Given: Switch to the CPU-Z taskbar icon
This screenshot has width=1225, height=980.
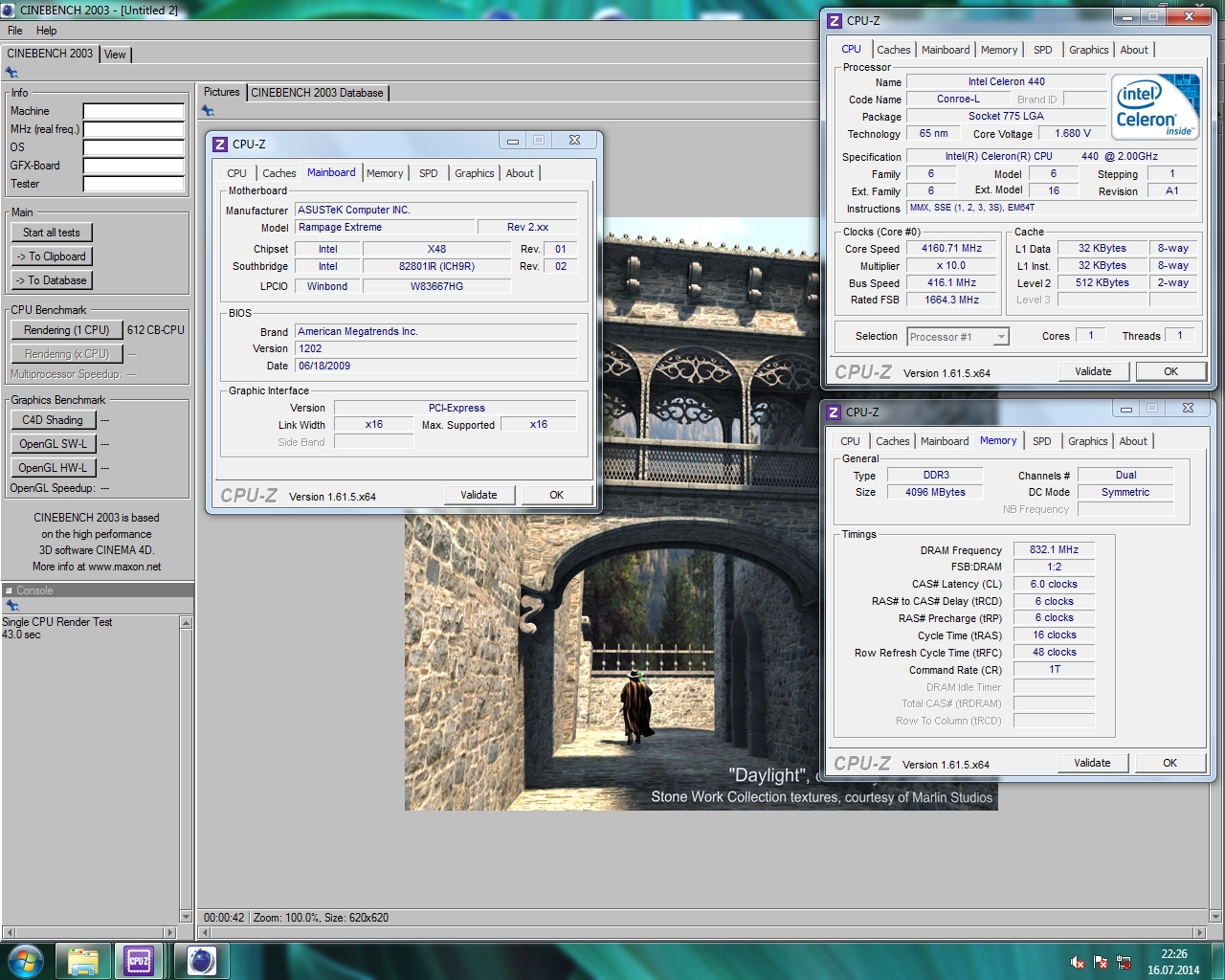Looking at the screenshot, I should 139,961.
